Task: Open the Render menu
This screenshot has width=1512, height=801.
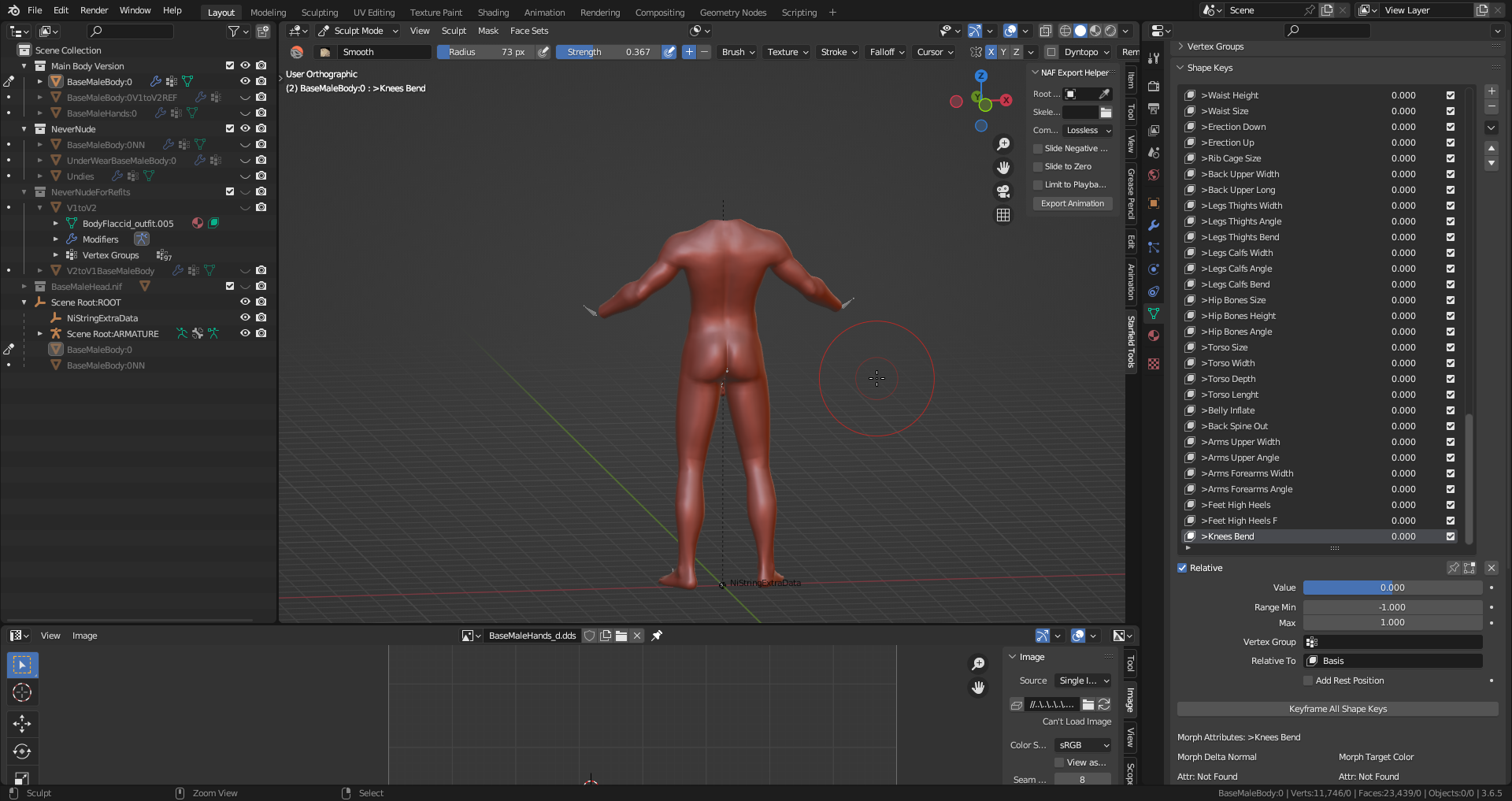Action: 94,10
